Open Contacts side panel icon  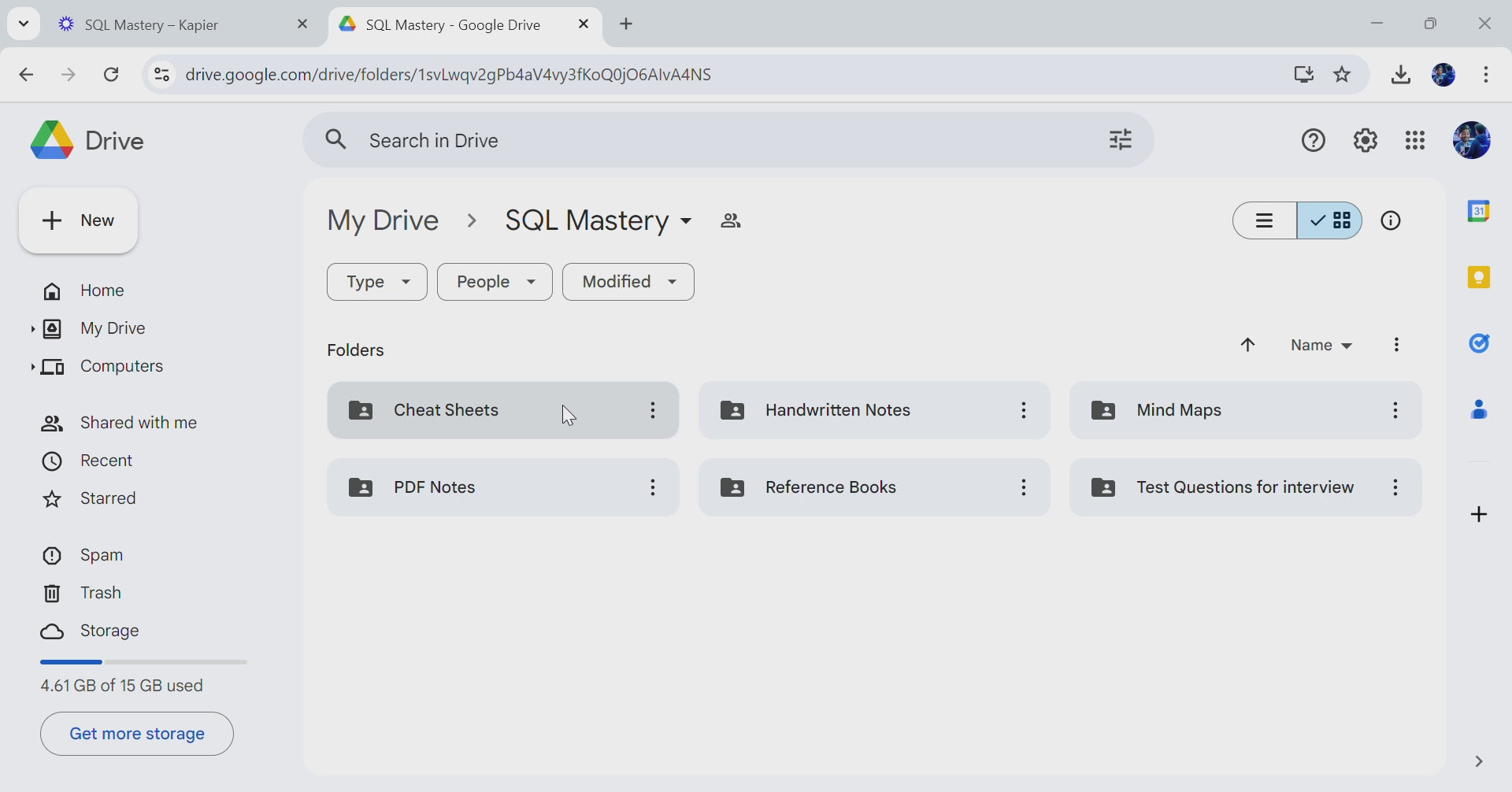coord(1478,409)
